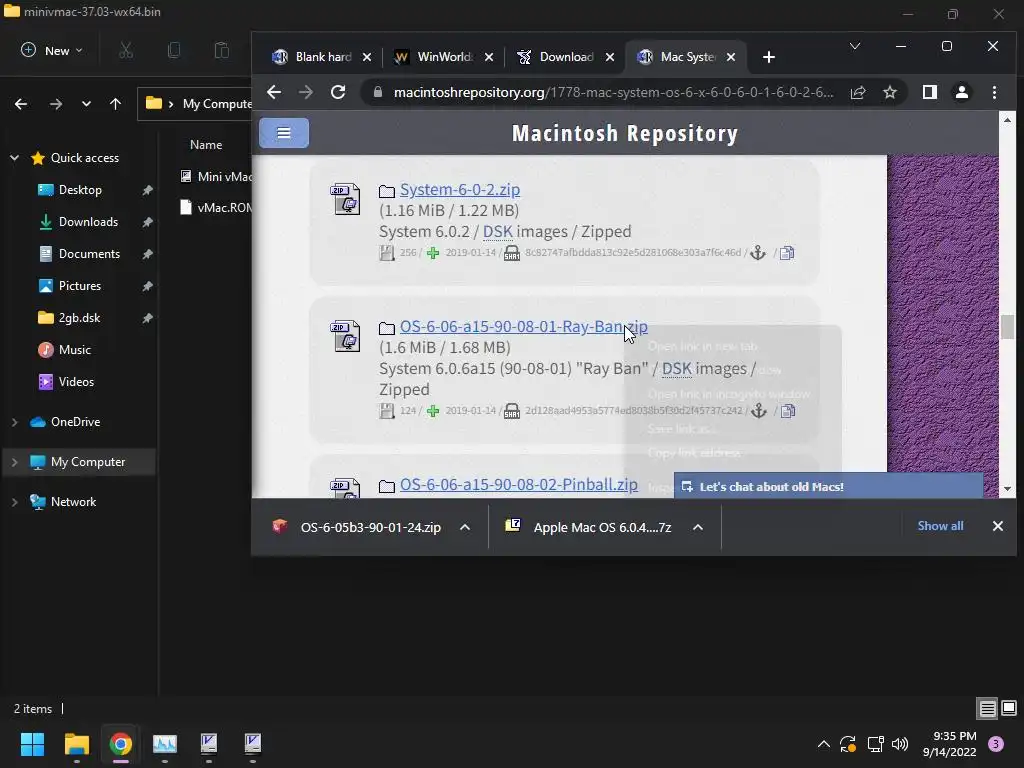Copy hash icon in System-6-0-2 row

(x=787, y=253)
